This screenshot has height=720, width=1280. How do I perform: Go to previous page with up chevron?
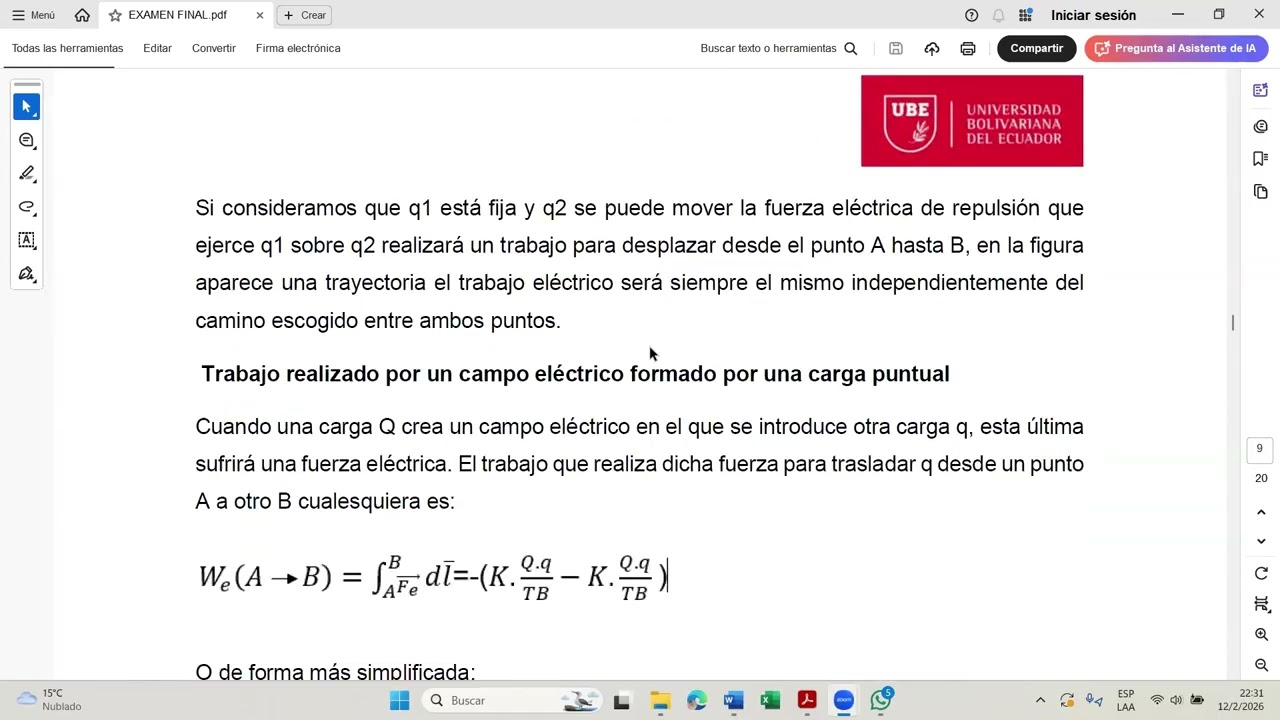click(x=1261, y=512)
